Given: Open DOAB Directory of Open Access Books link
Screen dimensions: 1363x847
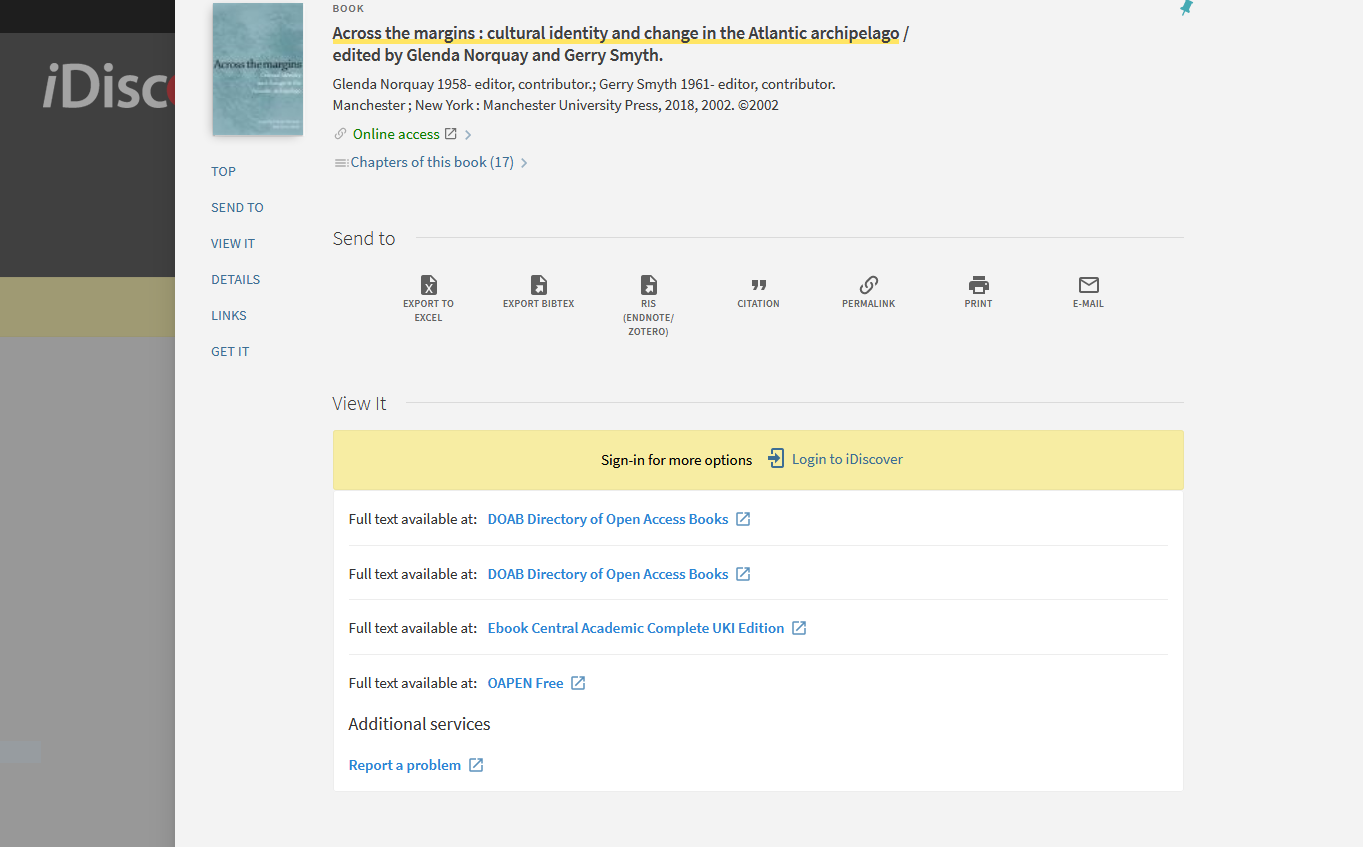Looking at the screenshot, I should point(606,519).
